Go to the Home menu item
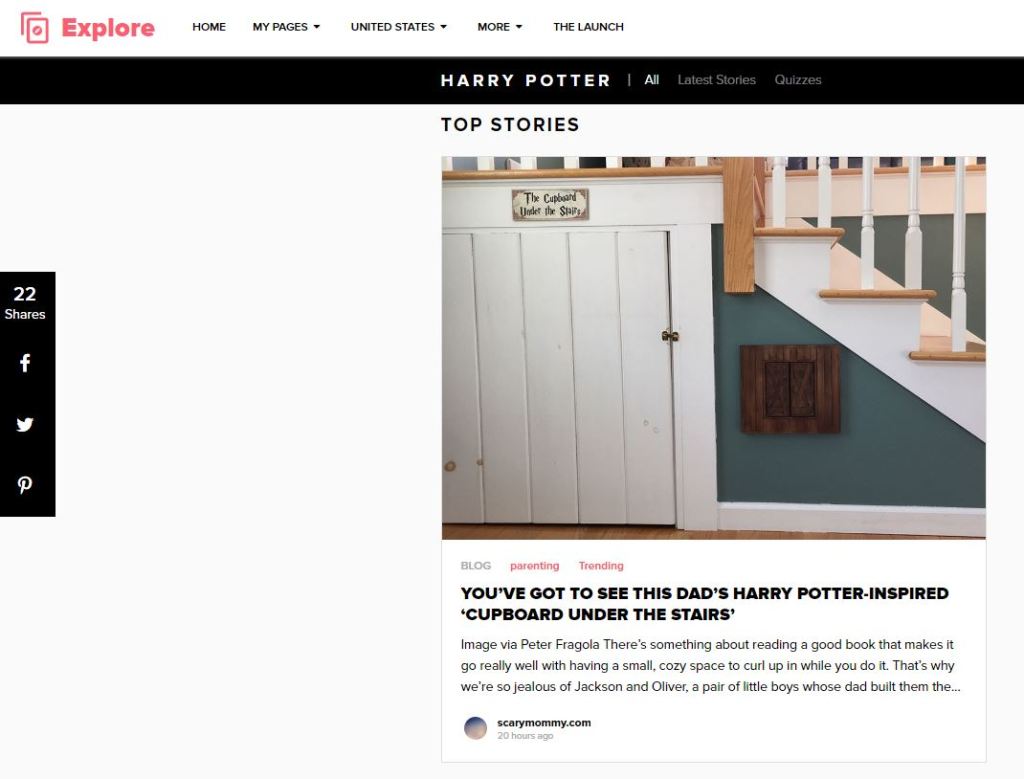The height and width of the screenshot is (779, 1024). pyautogui.click(x=209, y=27)
